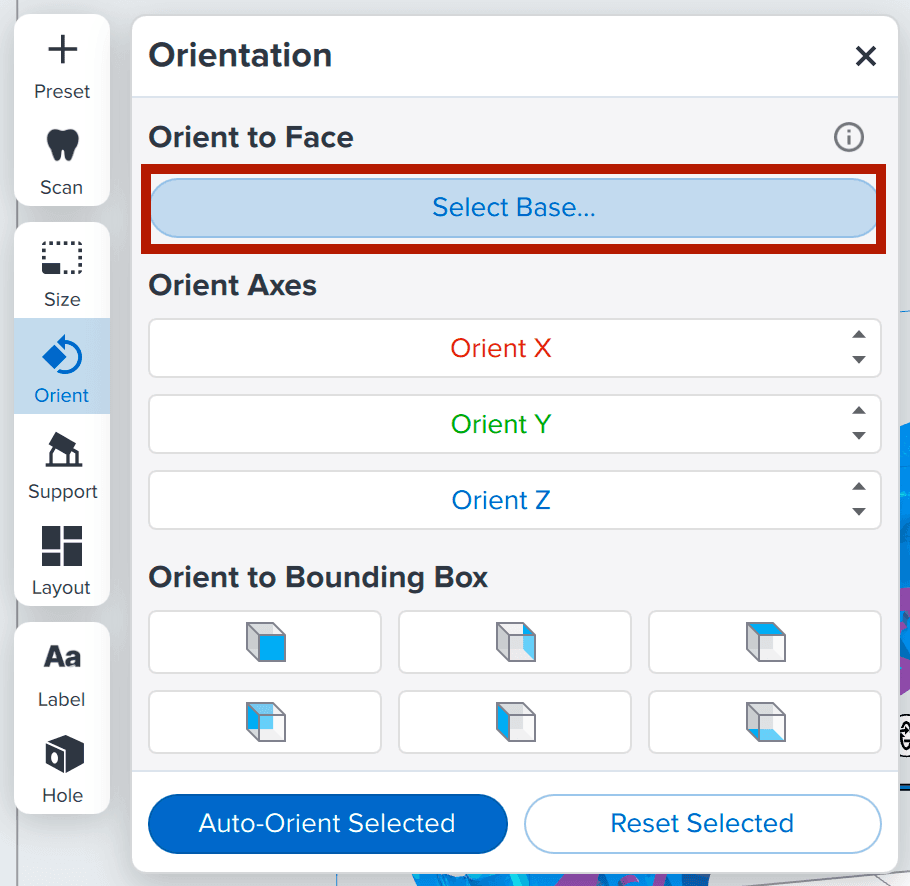Click Reset Selected button
Image resolution: width=910 pixels, height=886 pixels.
point(702,824)
